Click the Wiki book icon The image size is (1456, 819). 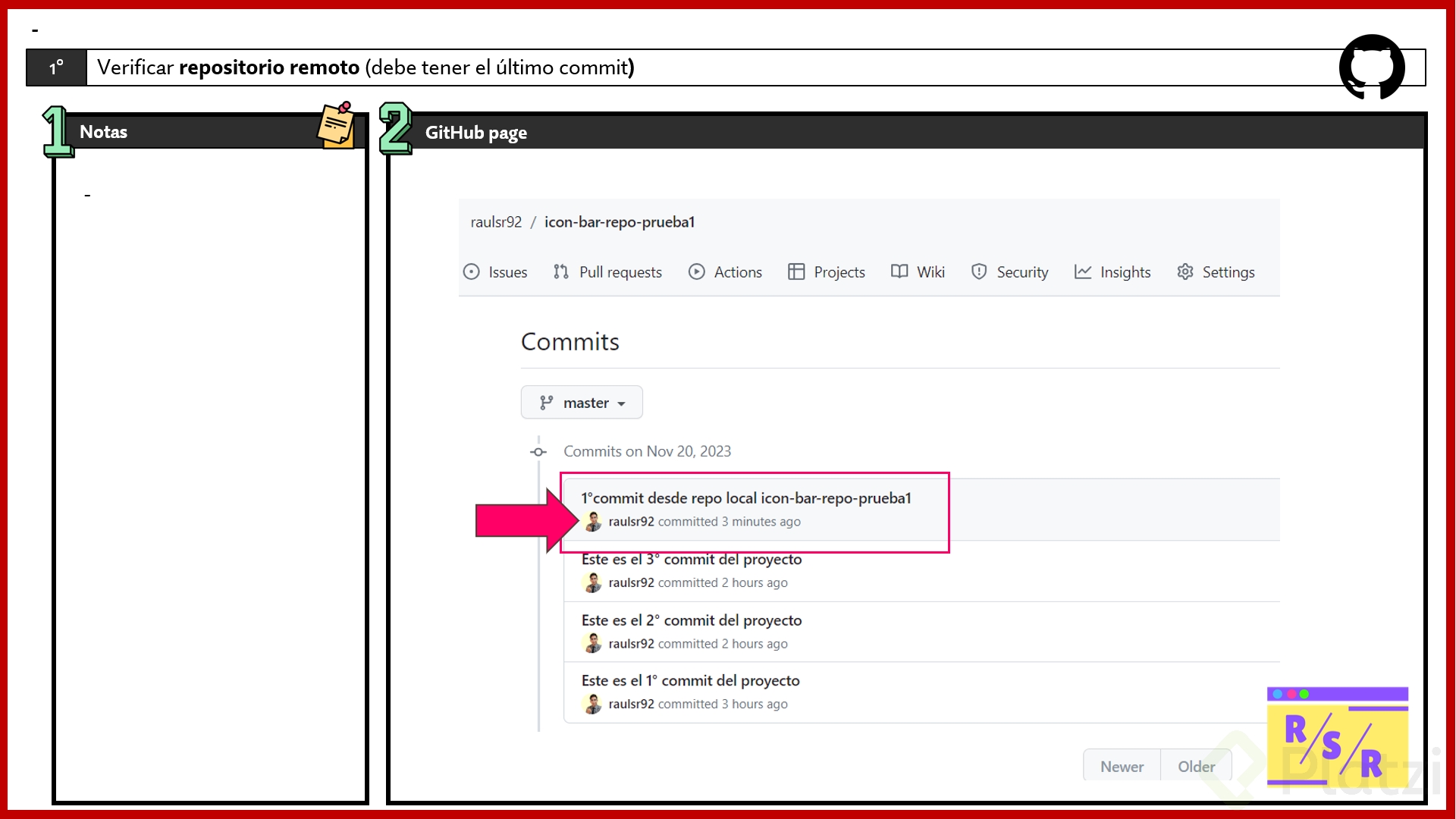[x=899, y=272]
